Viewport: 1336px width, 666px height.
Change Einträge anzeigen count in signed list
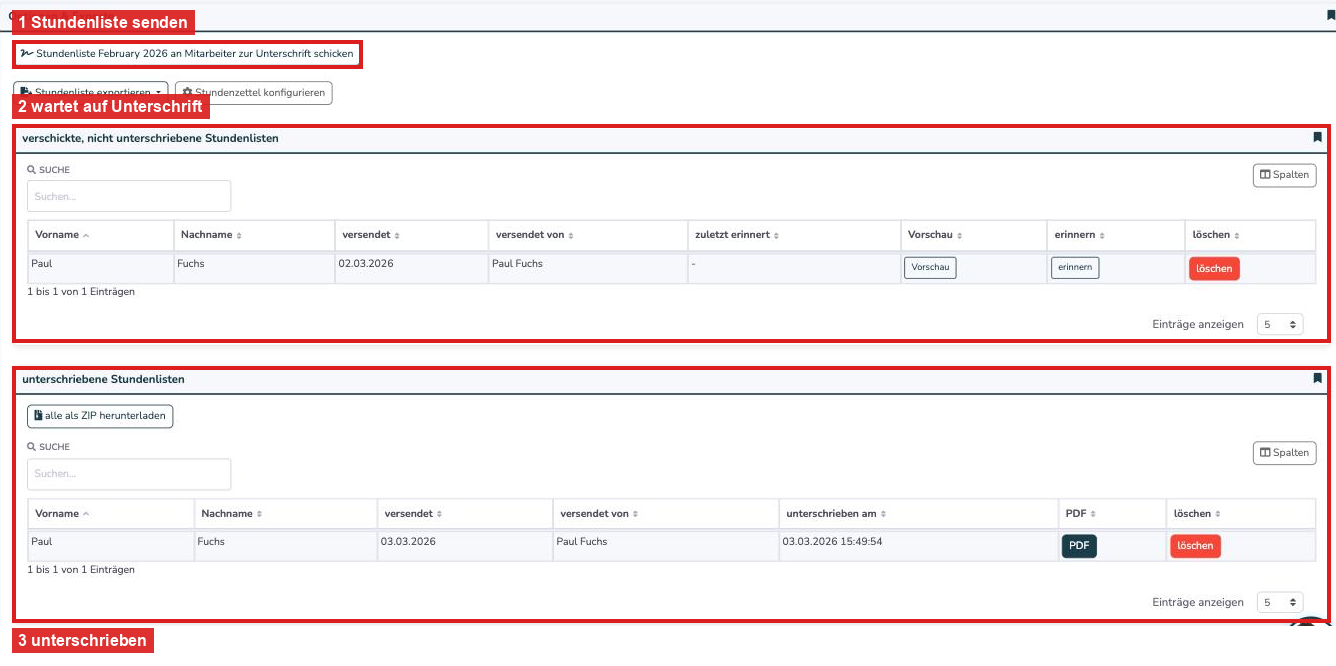pos(1280,603)
